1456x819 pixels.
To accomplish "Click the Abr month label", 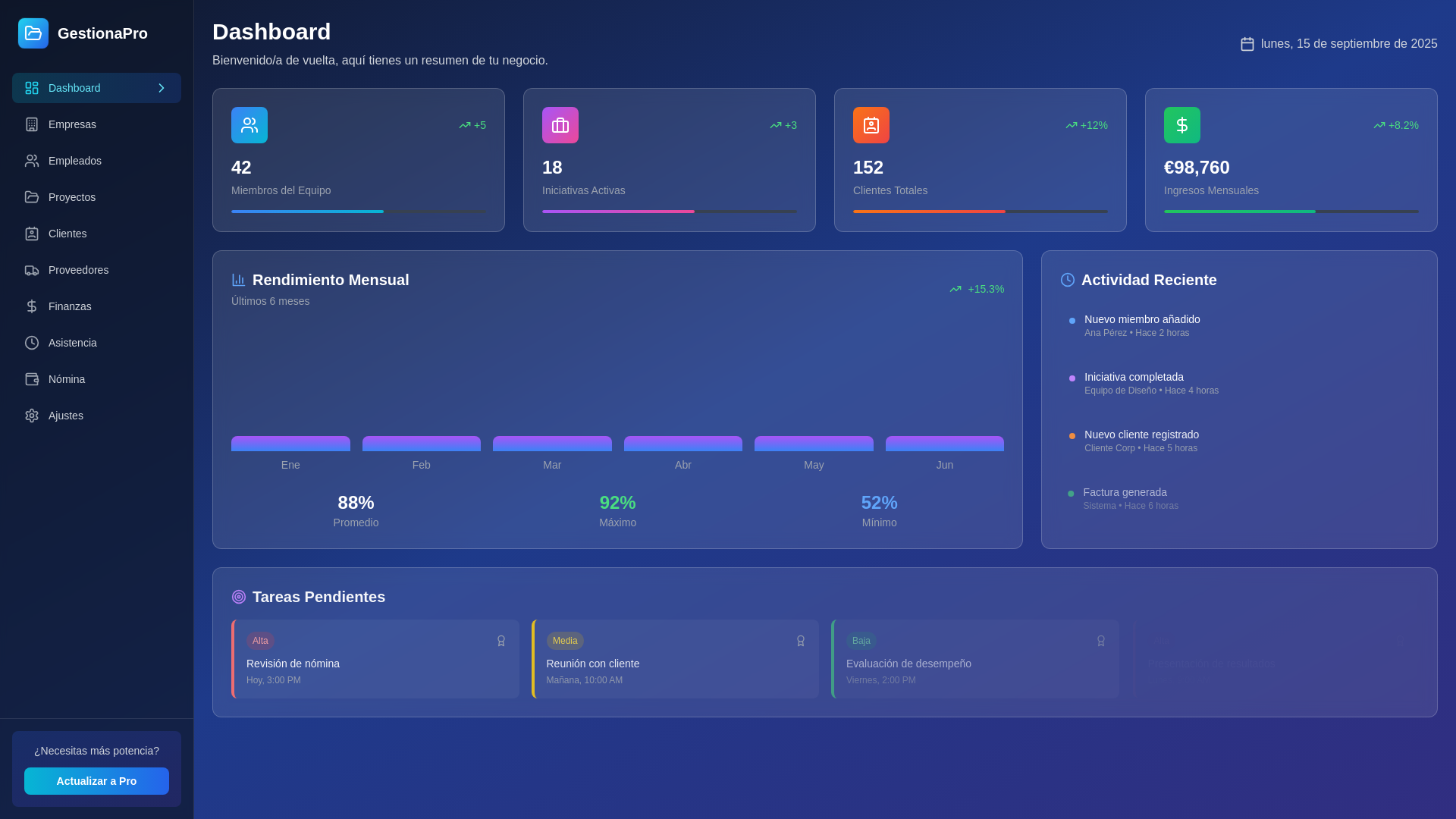I will tap(683, 465).
